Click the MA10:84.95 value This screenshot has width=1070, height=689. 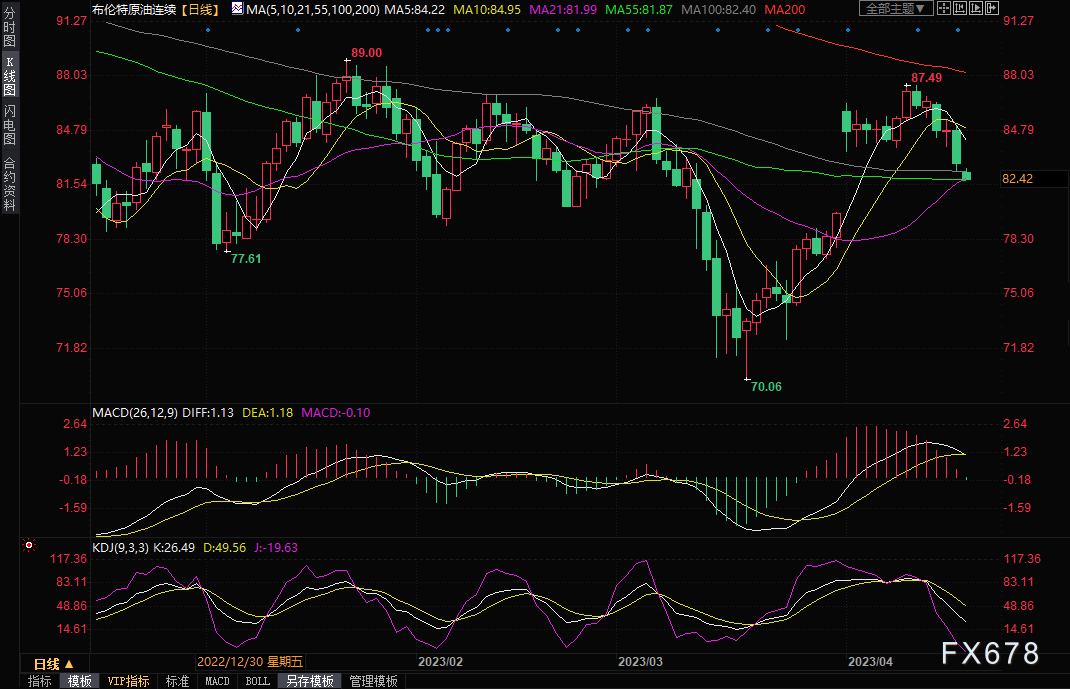[487, 10]
